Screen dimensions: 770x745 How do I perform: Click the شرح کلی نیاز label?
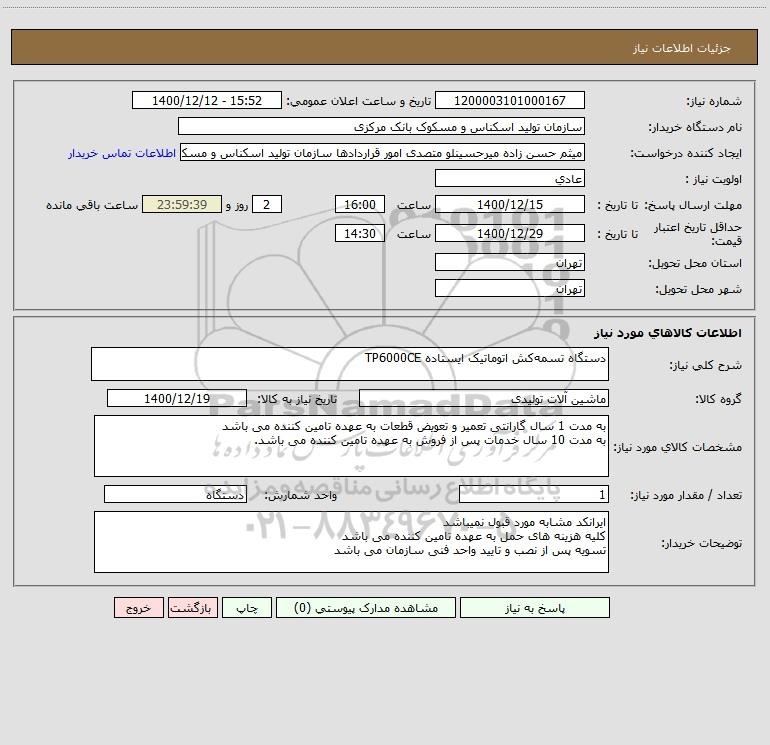click(706, 365)
